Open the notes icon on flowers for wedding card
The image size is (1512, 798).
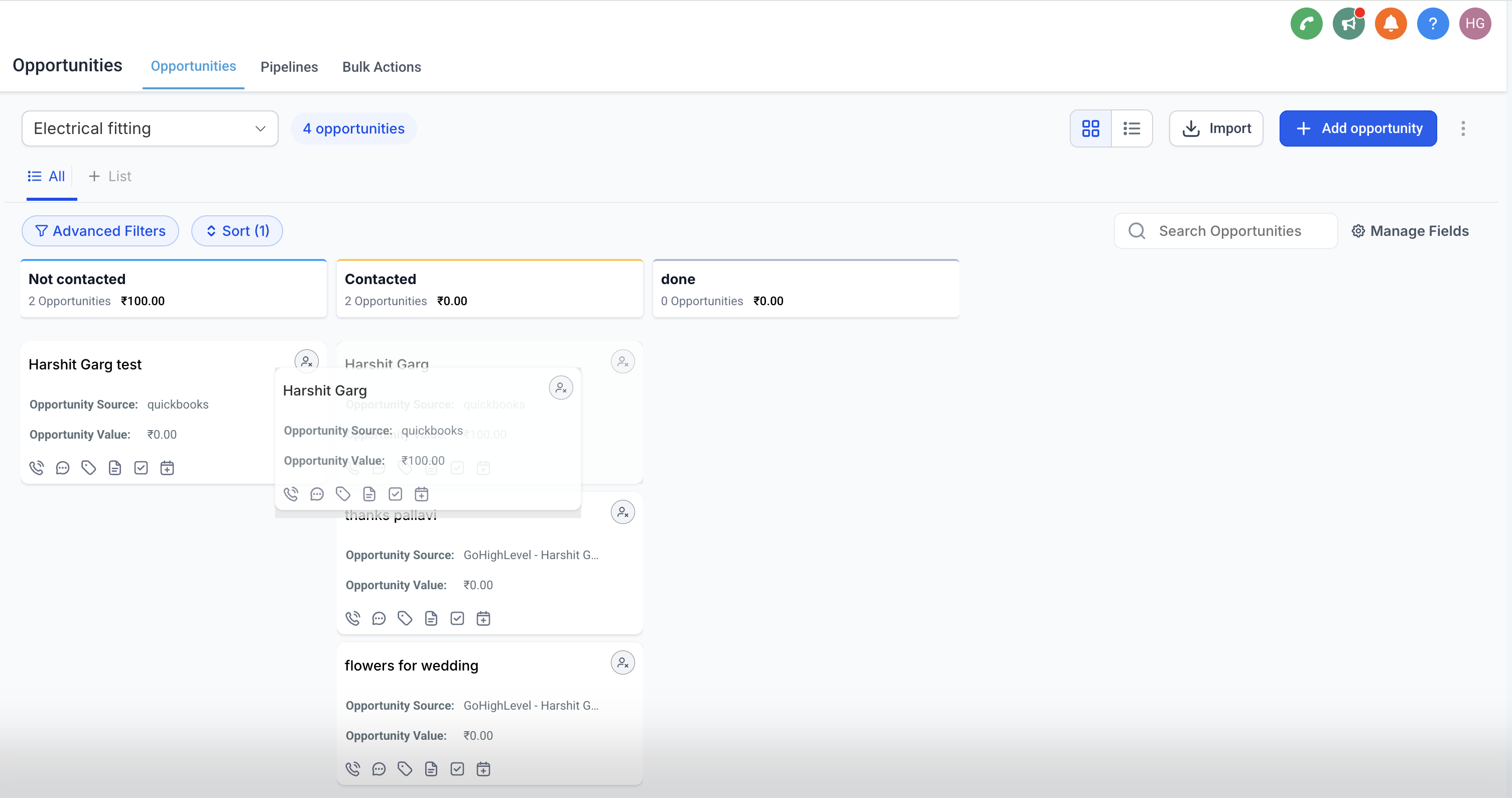[x=431, y=769]
